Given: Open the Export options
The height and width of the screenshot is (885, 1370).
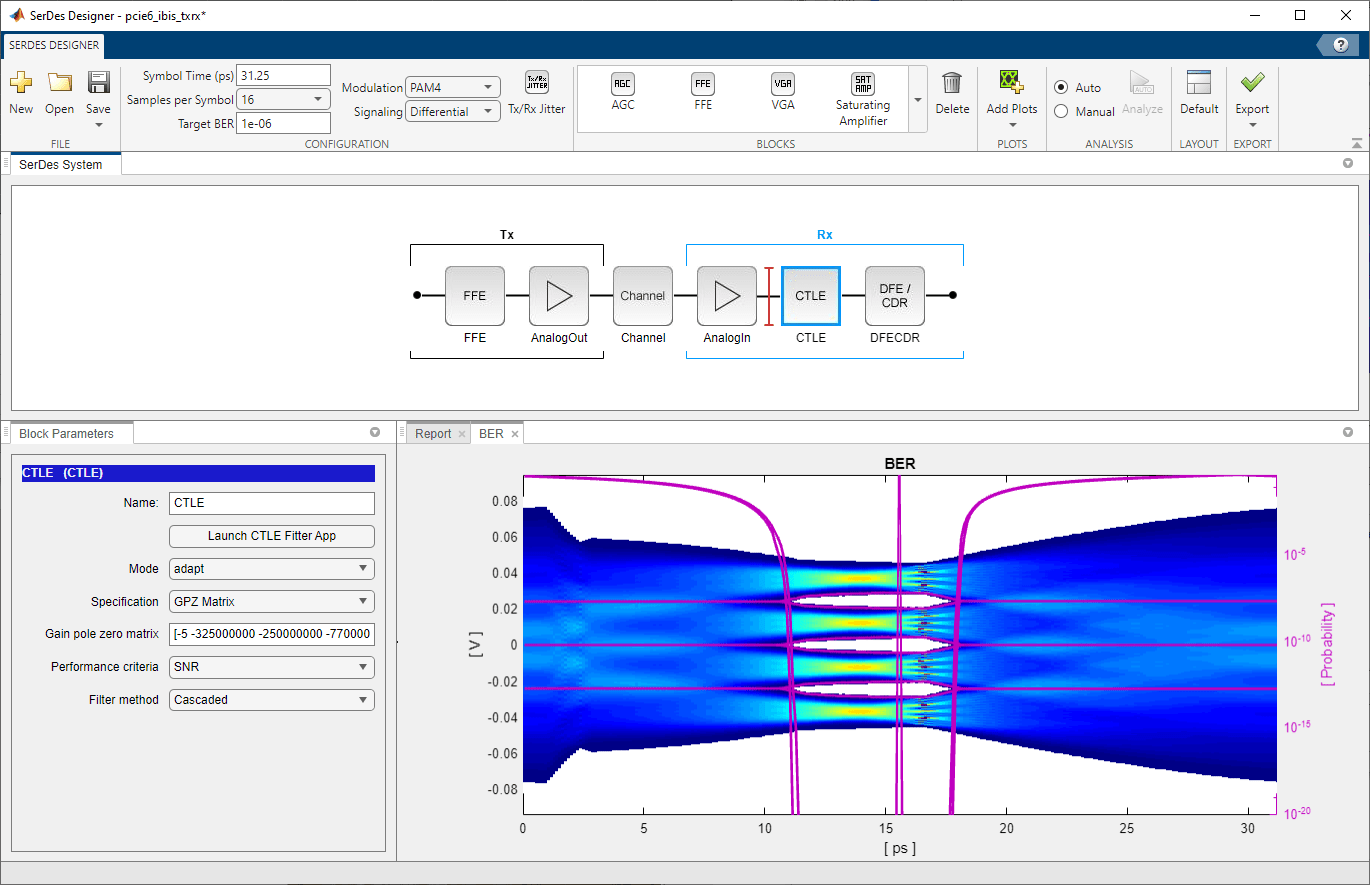Looking at the screenshot, I should click(x=1252, y=98).
